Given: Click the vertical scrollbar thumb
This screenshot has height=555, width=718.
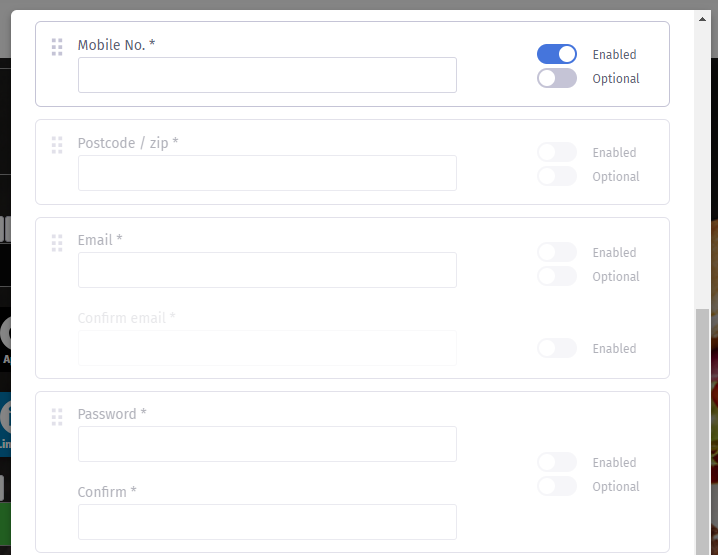Looking at the screenshot, I should tap(702, 430).
